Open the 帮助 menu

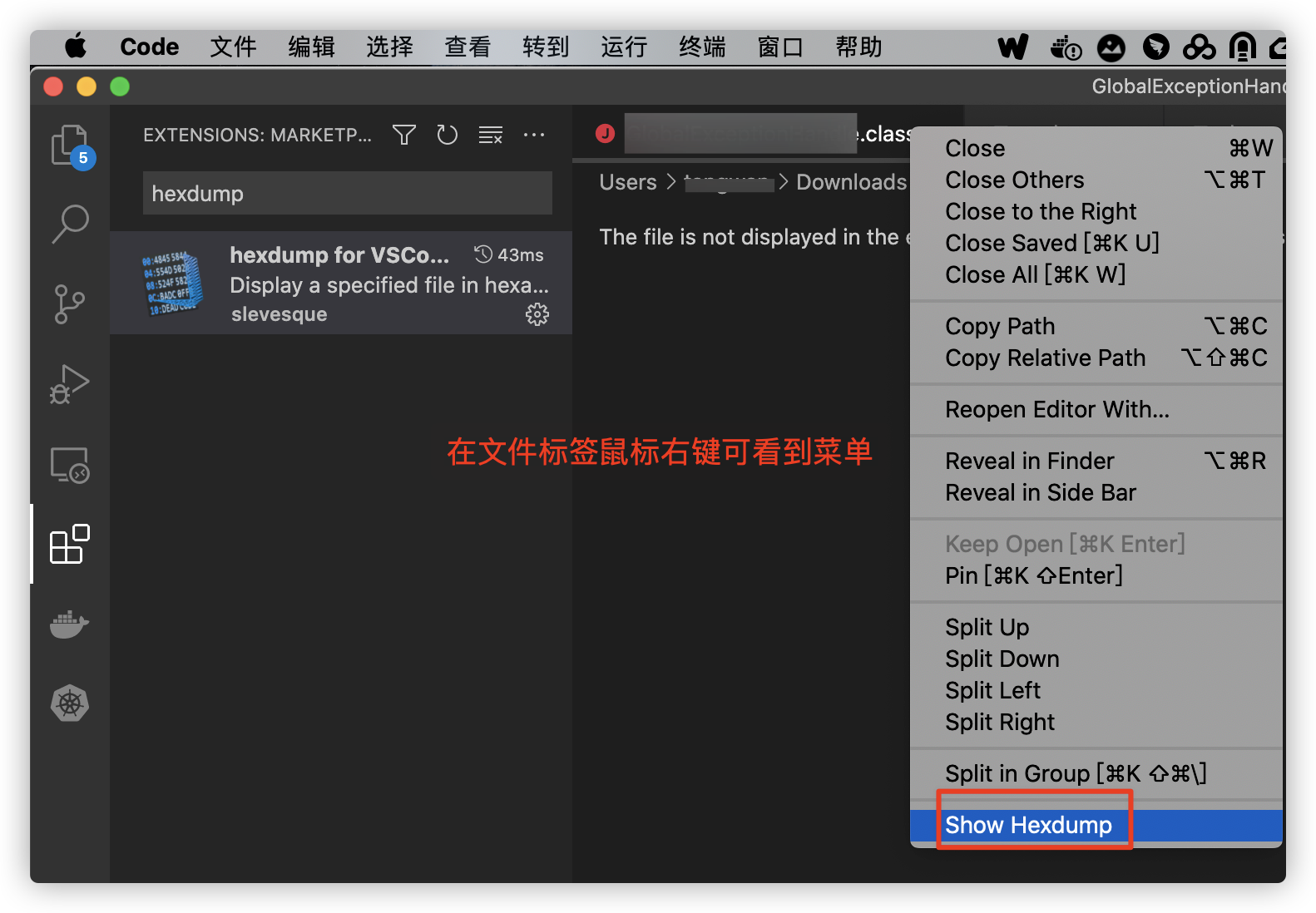(858, 47)
